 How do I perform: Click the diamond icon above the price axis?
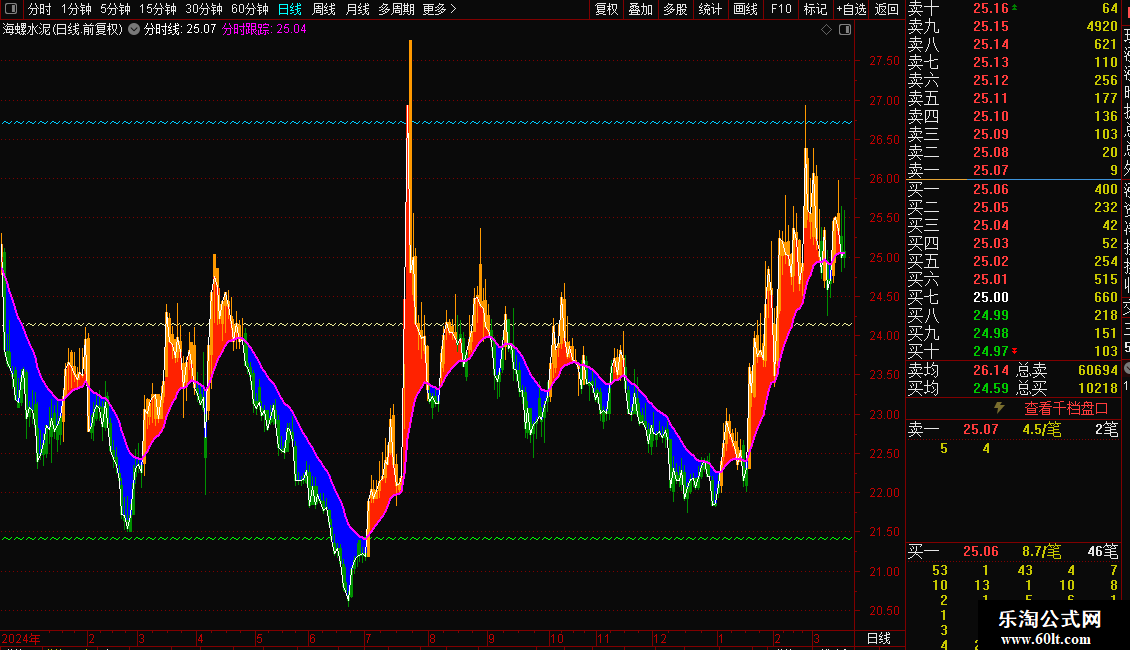pos(826,30)
